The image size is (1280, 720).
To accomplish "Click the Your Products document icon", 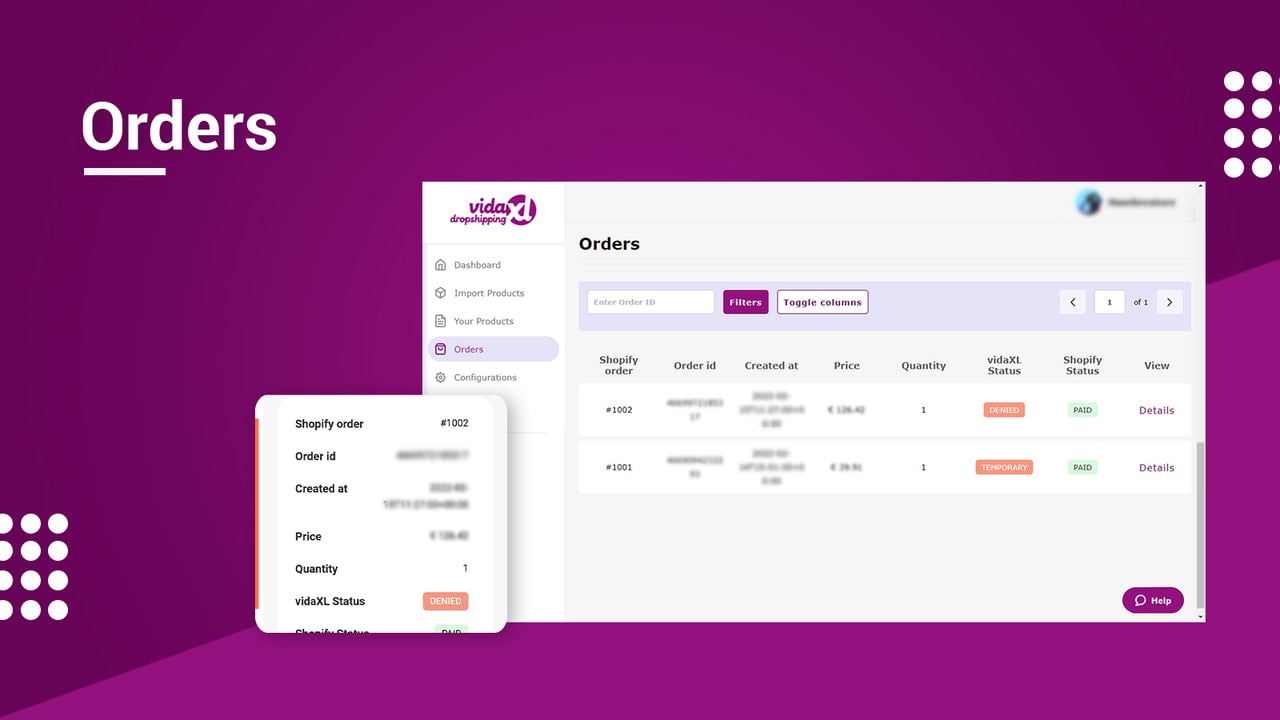I will tap(441, 321).
